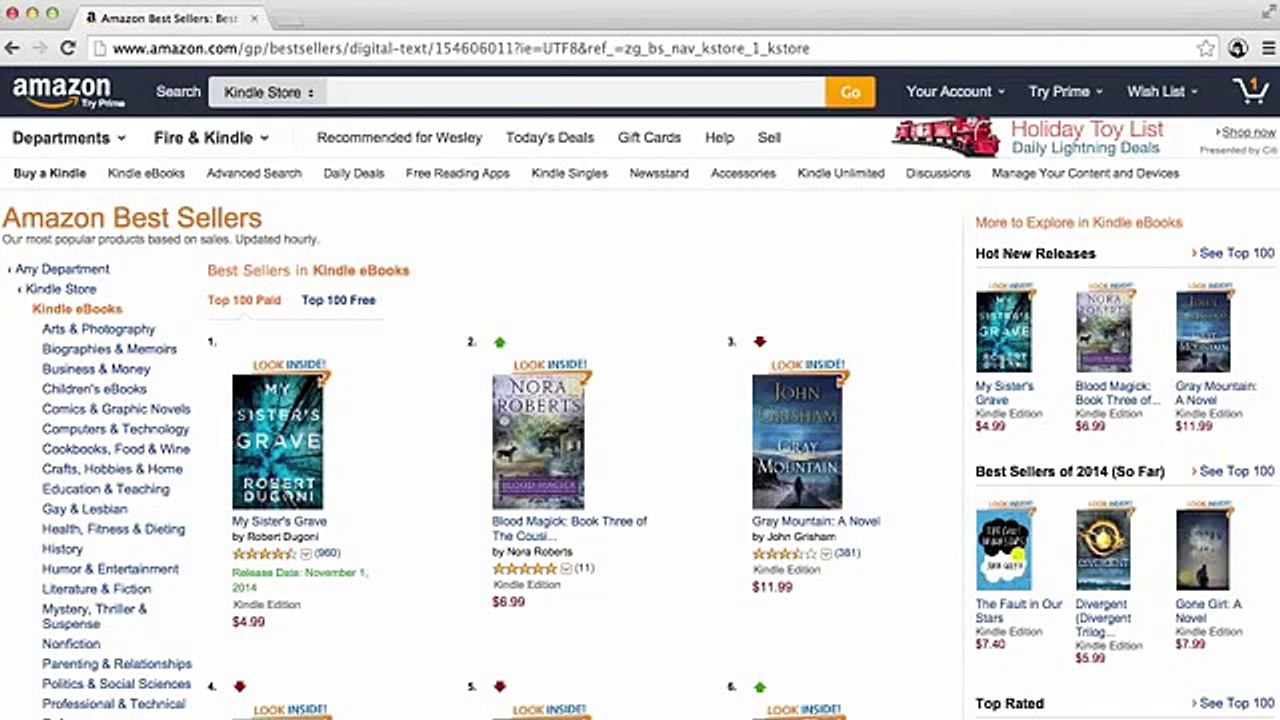Open Divergent sidebar cover thumbnail
1280x720 pixels.
1103,550
